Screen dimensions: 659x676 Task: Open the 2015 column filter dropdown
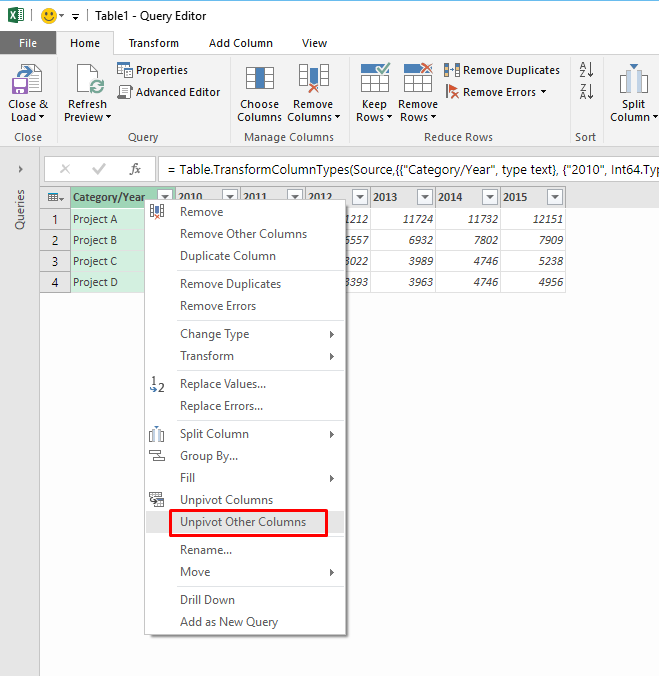tap(554, 197)
